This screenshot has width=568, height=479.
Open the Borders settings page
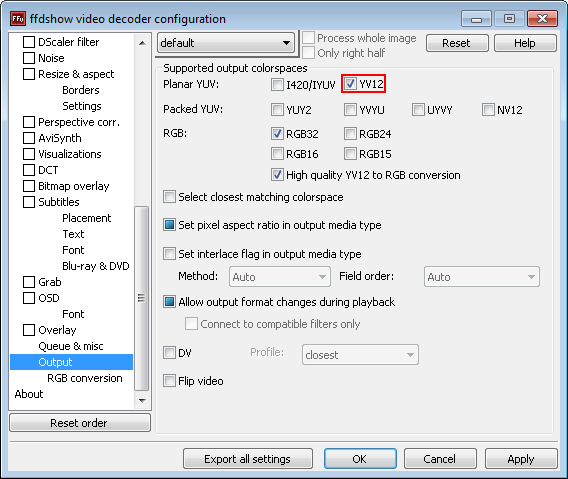[80, 90]
